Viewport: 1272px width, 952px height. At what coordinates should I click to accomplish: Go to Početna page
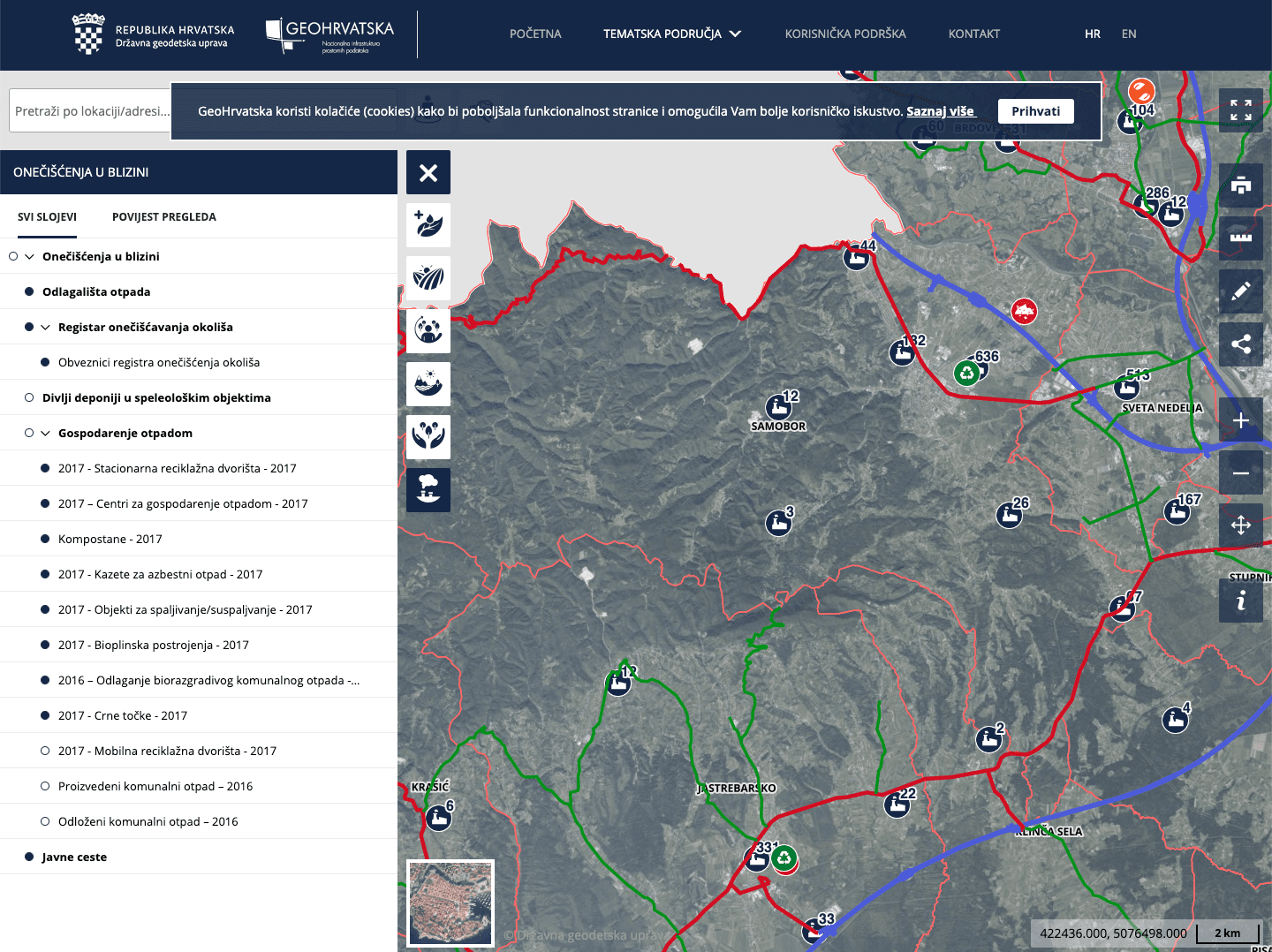pyautogui.click(x=535, y=34)
